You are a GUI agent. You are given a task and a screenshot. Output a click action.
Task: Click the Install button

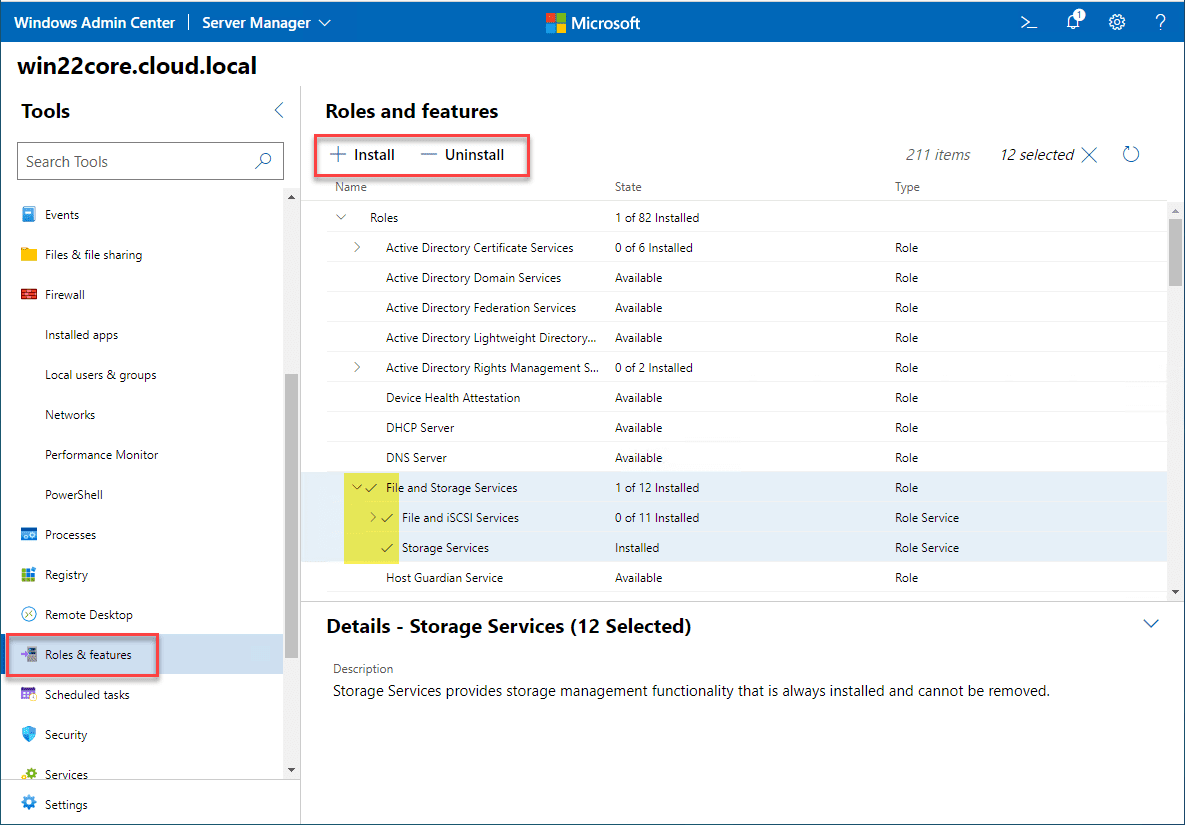click(x=361, y=155)
